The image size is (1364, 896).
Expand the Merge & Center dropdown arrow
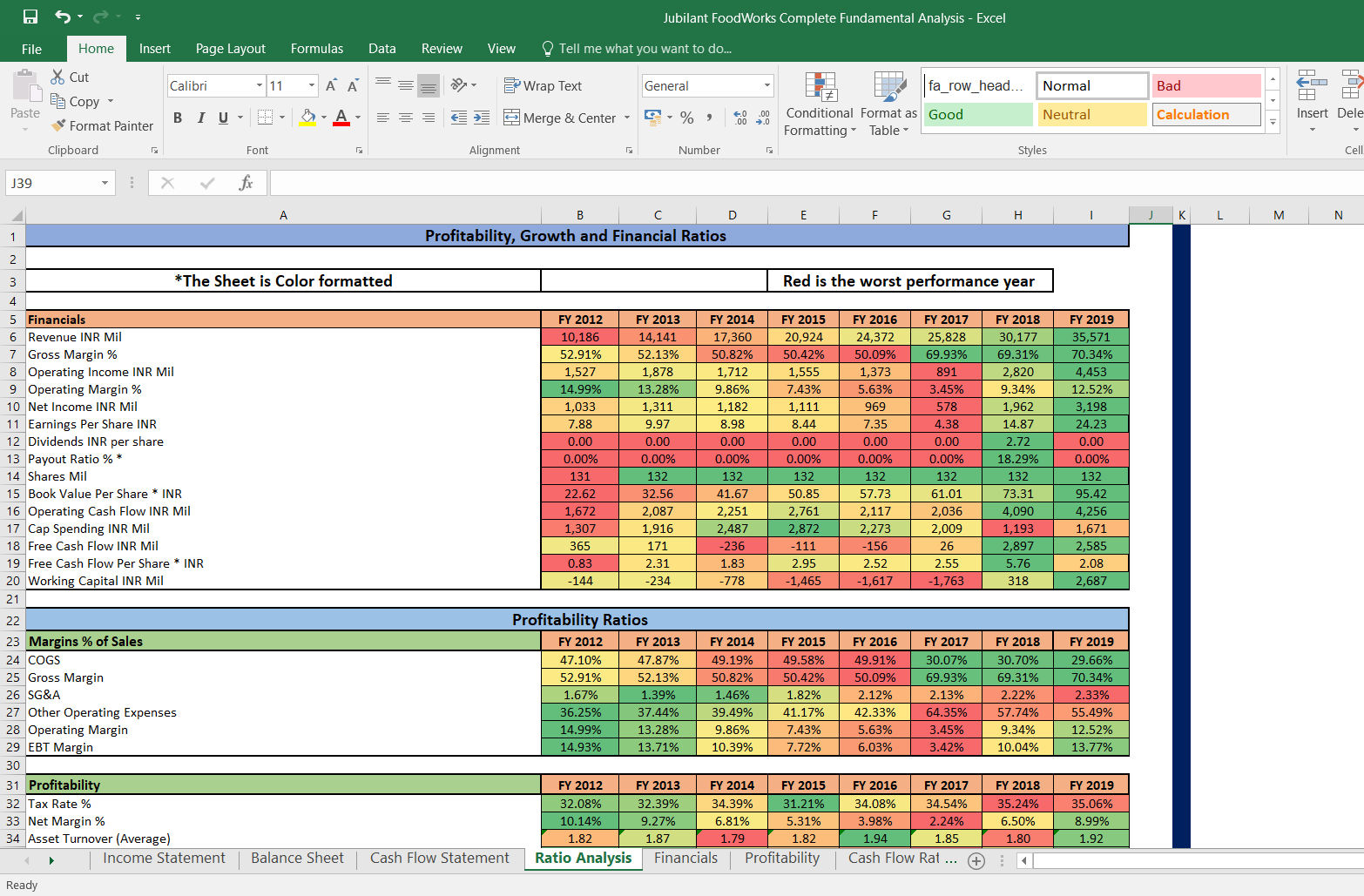[x=627, y=118]
